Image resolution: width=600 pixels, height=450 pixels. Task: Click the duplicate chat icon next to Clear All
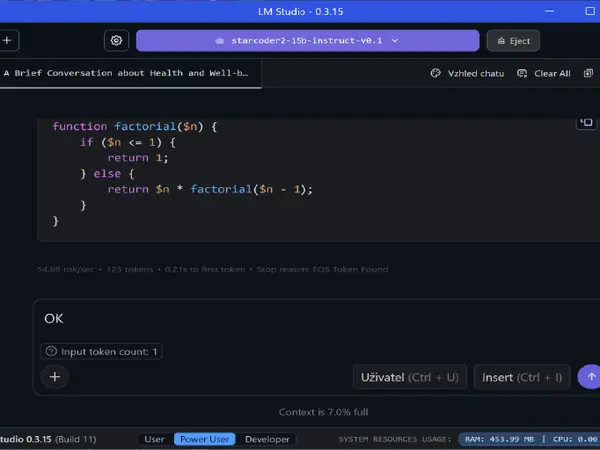pyautogui.click(x=588, y=73)
